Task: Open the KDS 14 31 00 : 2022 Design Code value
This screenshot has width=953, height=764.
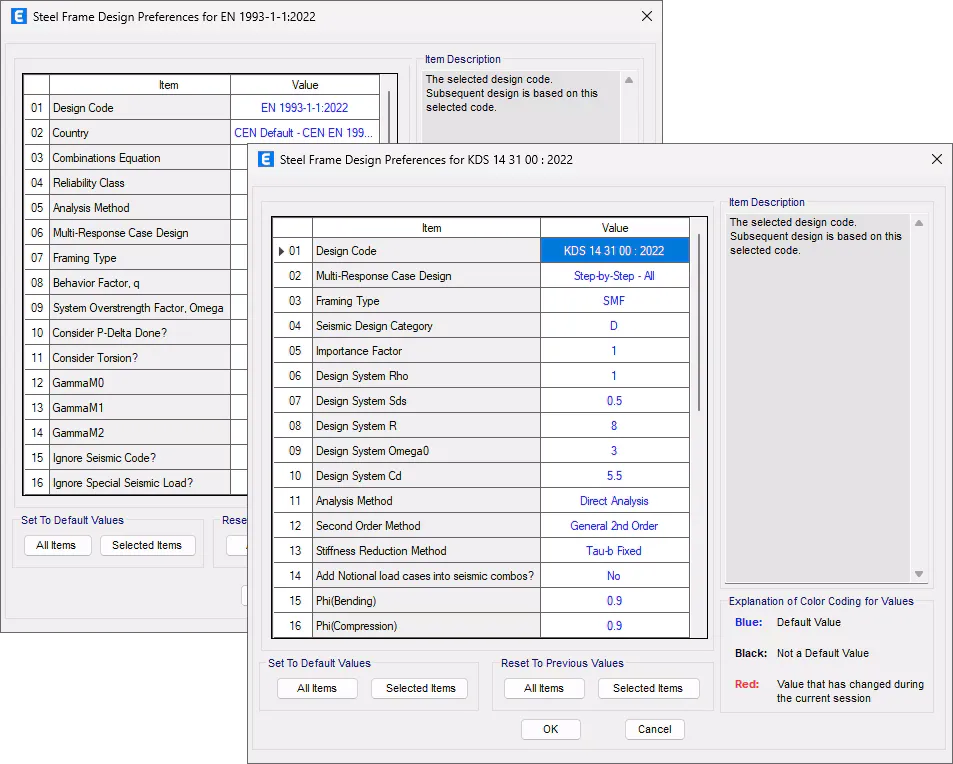Action: point(614,251)
